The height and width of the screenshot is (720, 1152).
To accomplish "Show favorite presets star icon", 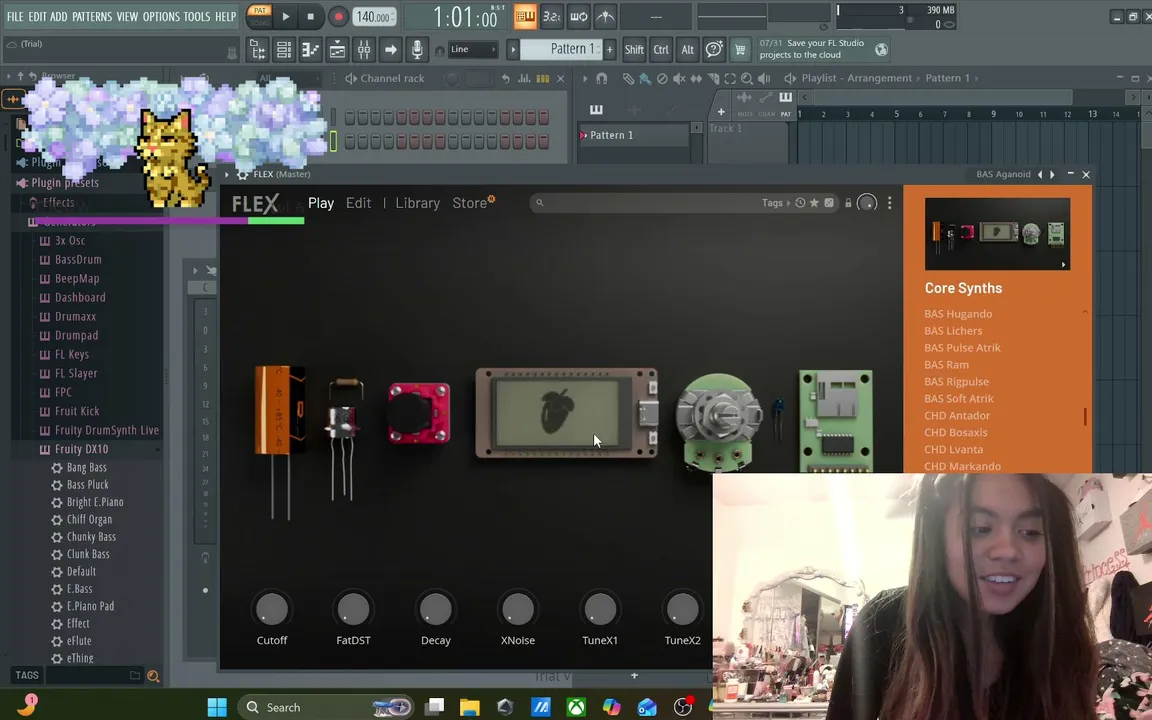I will (x=814, y=203).
